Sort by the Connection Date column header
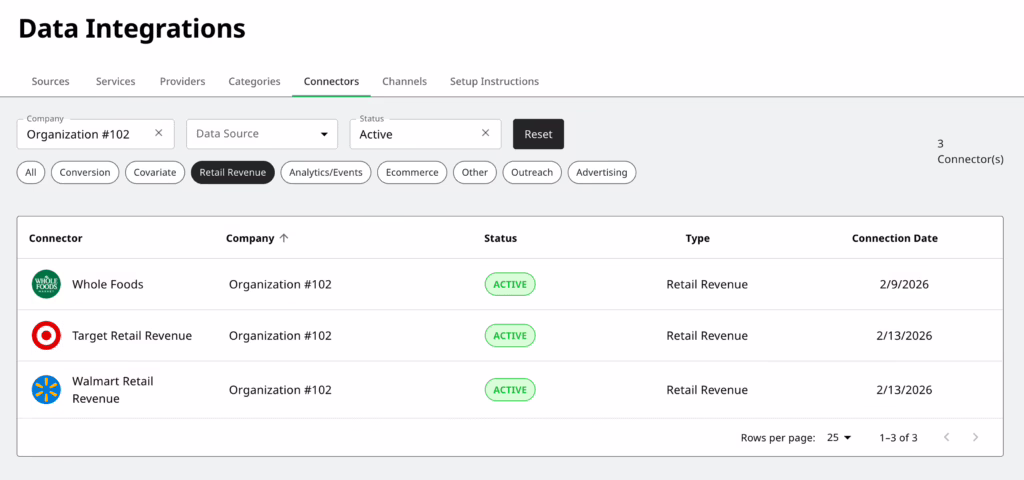The width and height of the screenshot is (1024, 480). (895, 238)
